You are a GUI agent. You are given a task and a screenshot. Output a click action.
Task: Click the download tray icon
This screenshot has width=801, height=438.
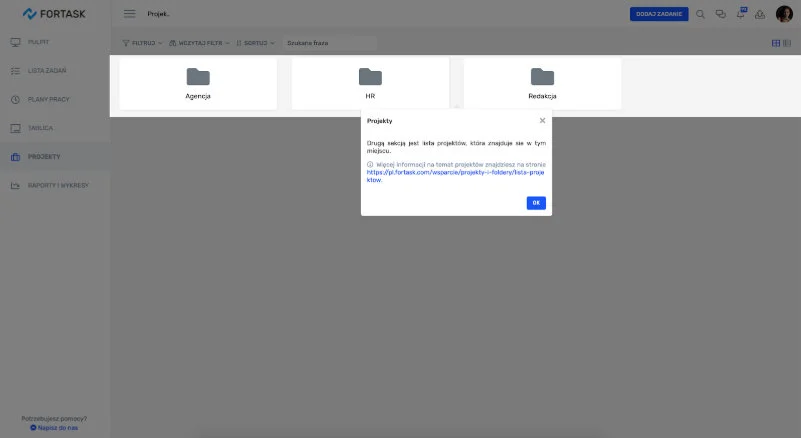760,14
